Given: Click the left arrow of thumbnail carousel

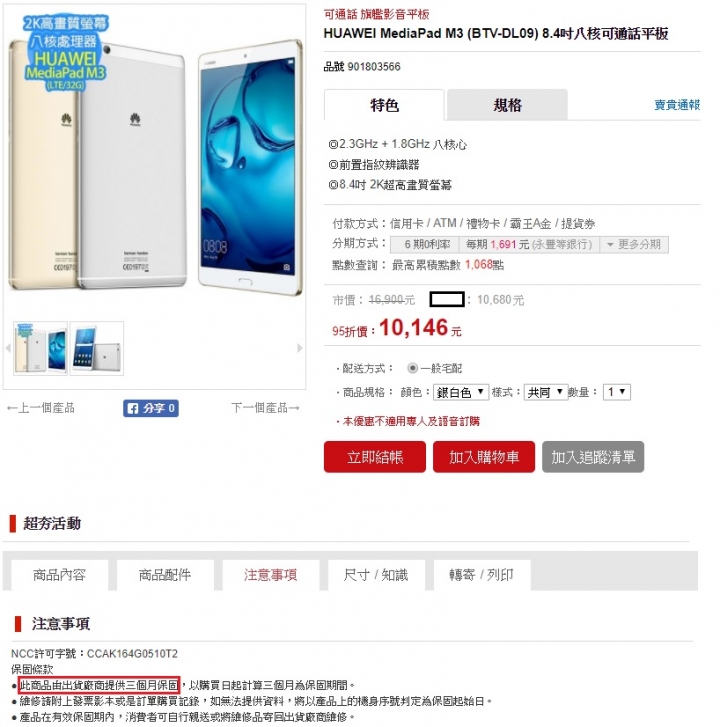Looking at the screenshot, I should pos(8,348).
